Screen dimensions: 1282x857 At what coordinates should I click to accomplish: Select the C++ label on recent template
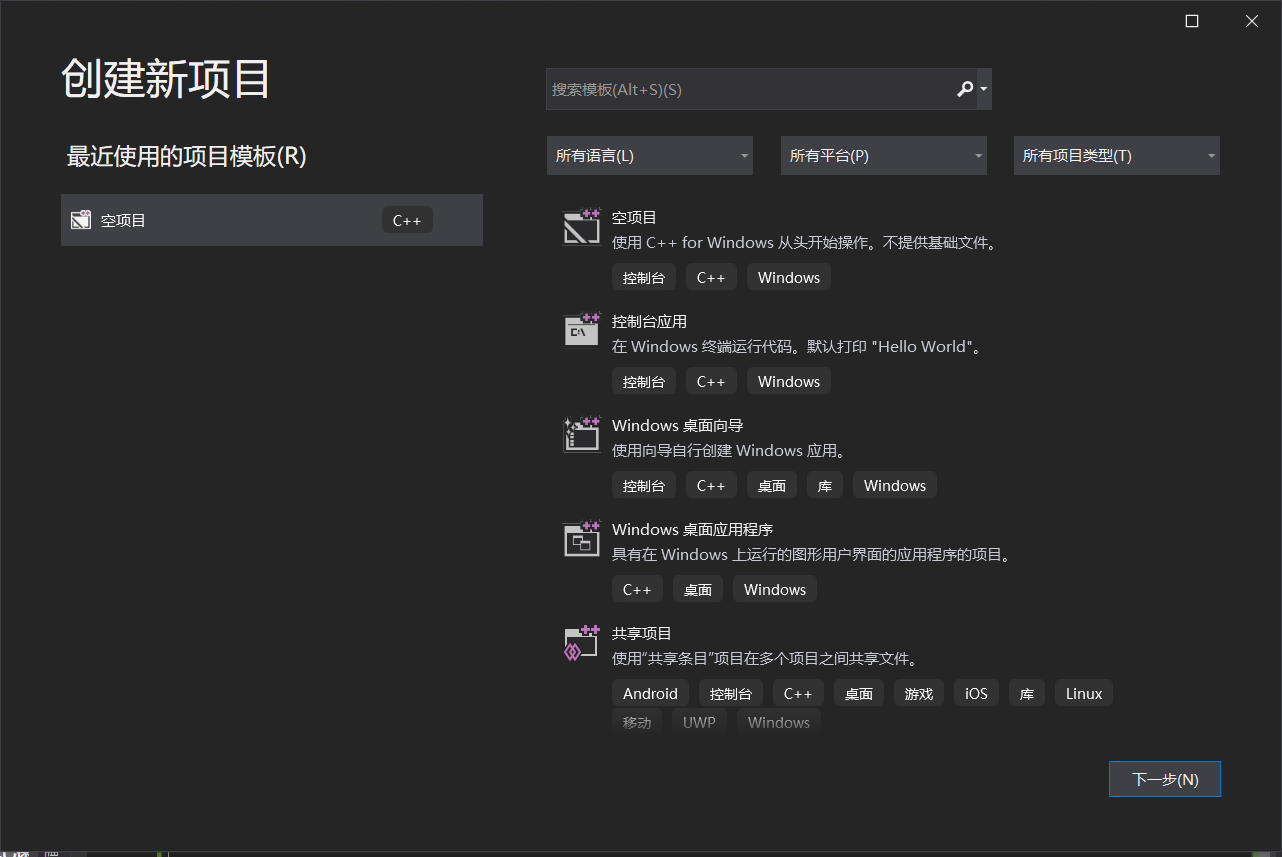click(406, 219)
